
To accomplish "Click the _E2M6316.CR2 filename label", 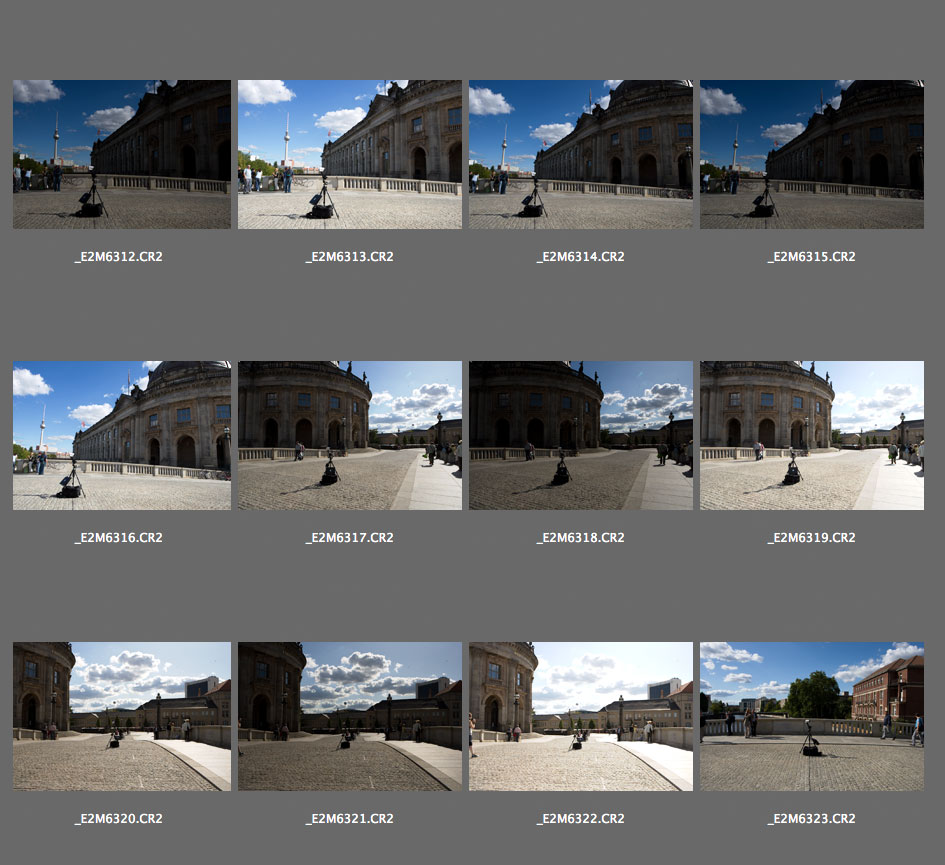I will tap(119, 538).
